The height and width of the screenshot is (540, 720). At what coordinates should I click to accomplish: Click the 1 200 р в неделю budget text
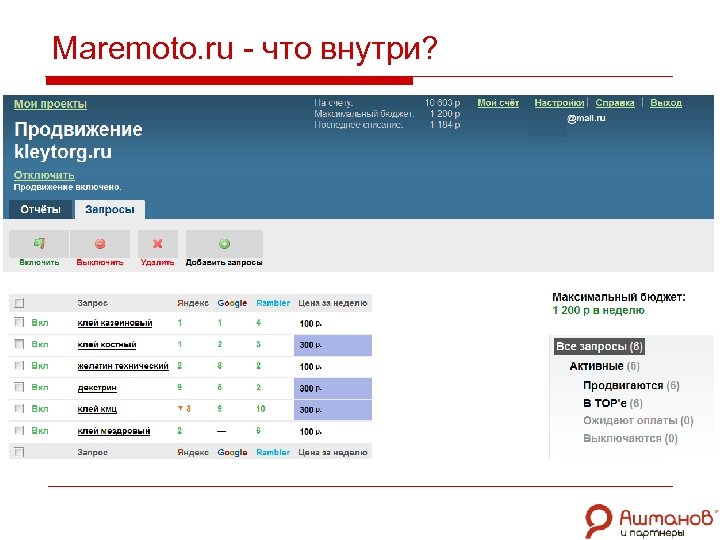pyautogui.click(x=598, y=310)
